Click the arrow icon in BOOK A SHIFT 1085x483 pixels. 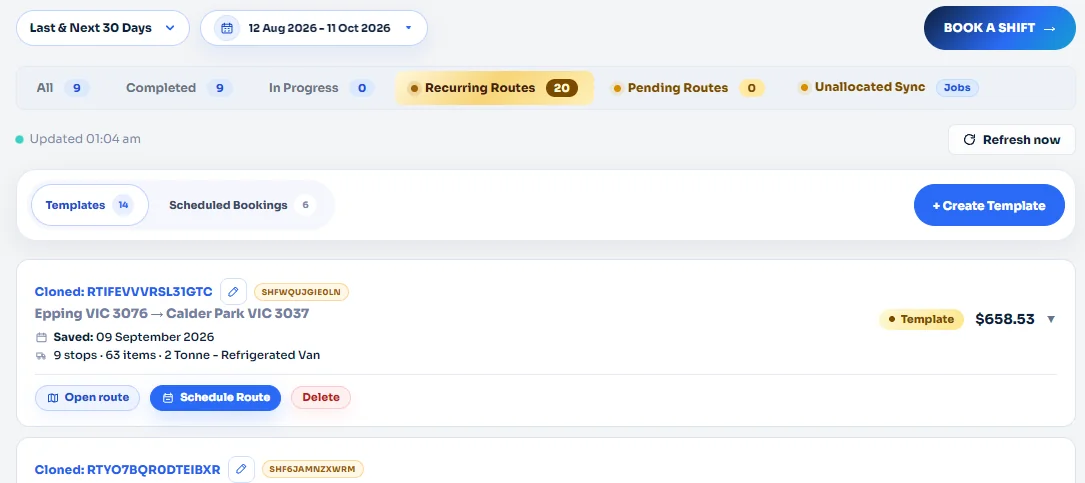coord(1049,28)
